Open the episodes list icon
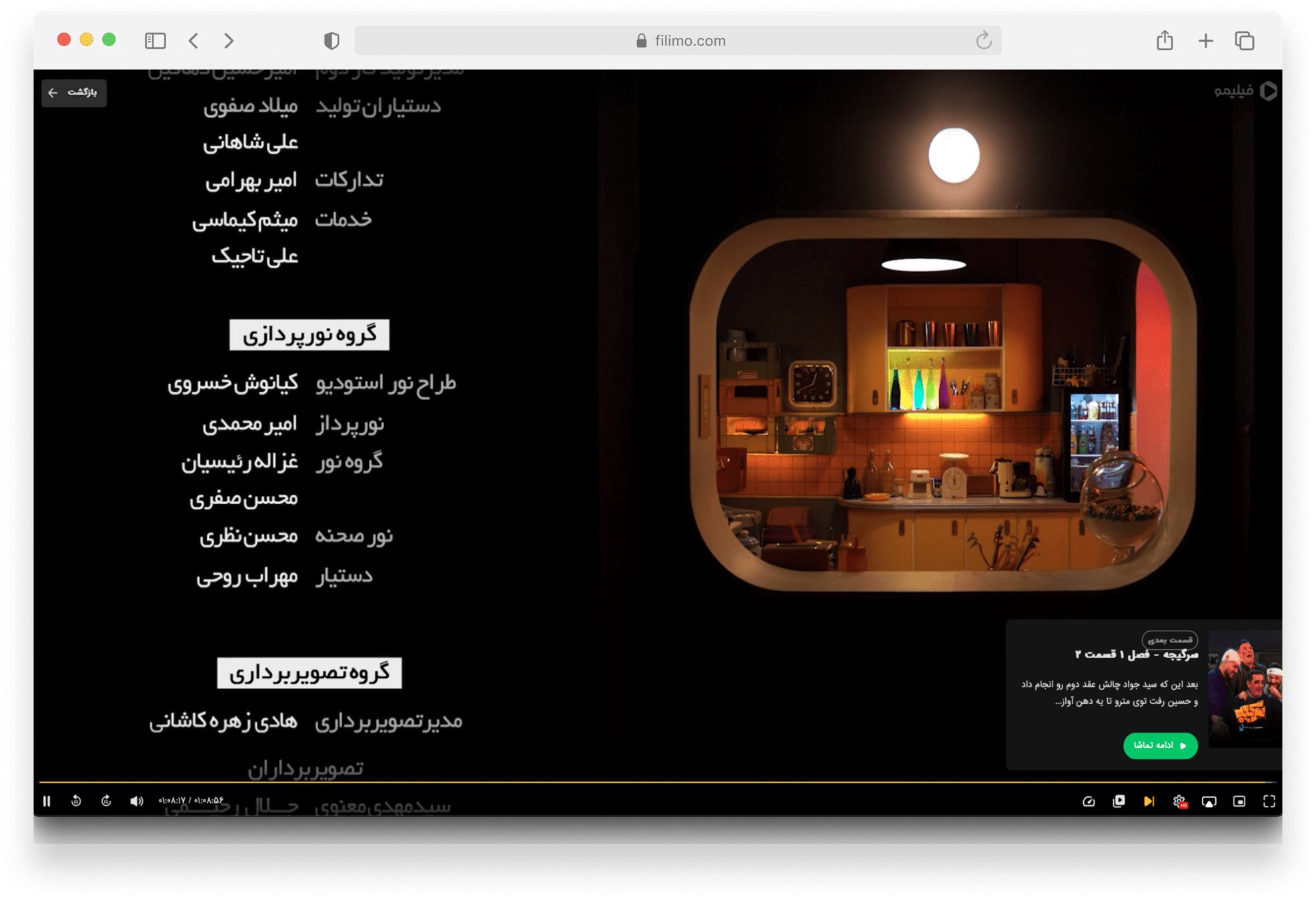This screenshot has height=900, width=1316. 1119,801
